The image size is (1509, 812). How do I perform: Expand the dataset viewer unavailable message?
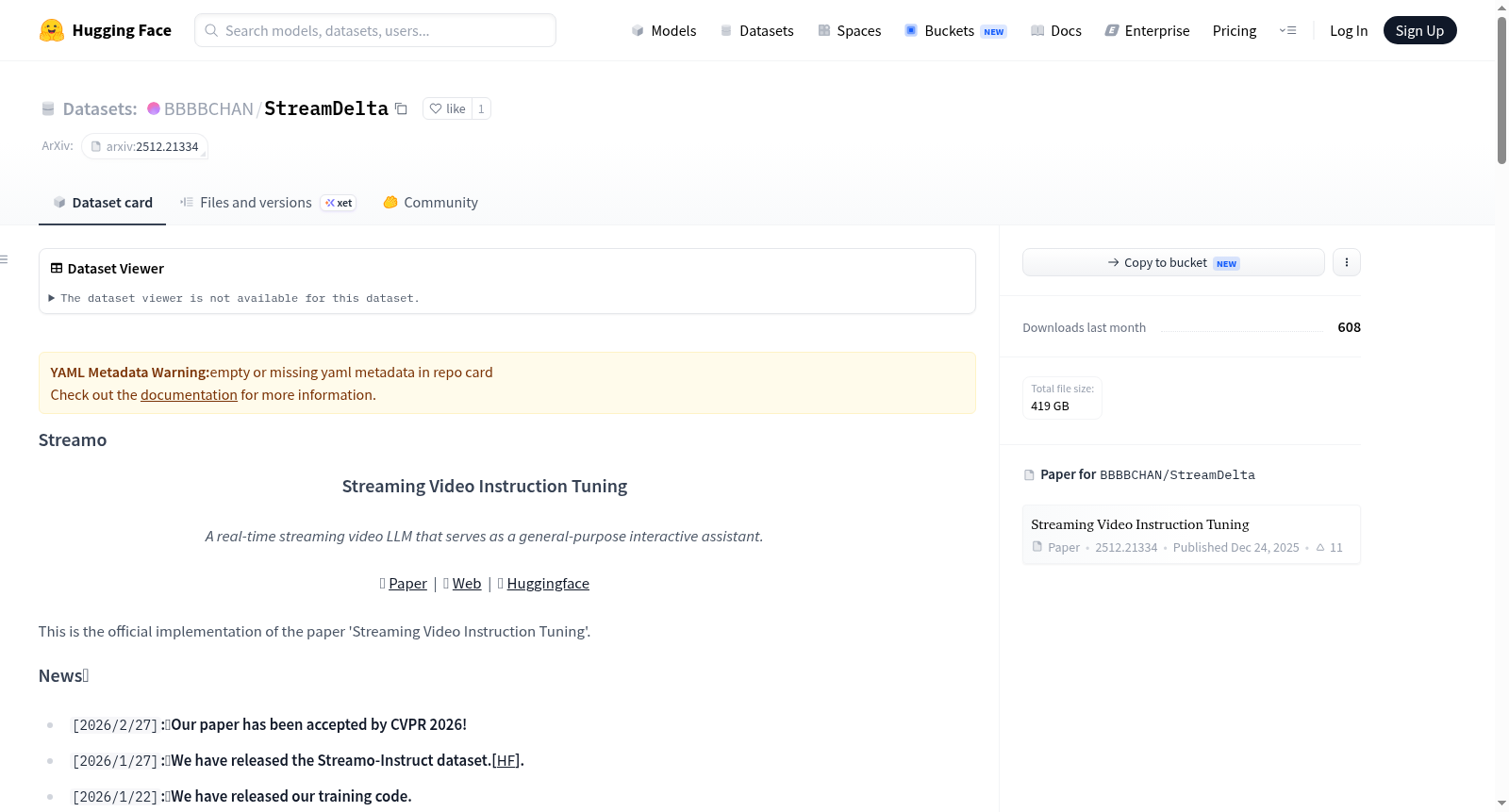click(235, 298)
